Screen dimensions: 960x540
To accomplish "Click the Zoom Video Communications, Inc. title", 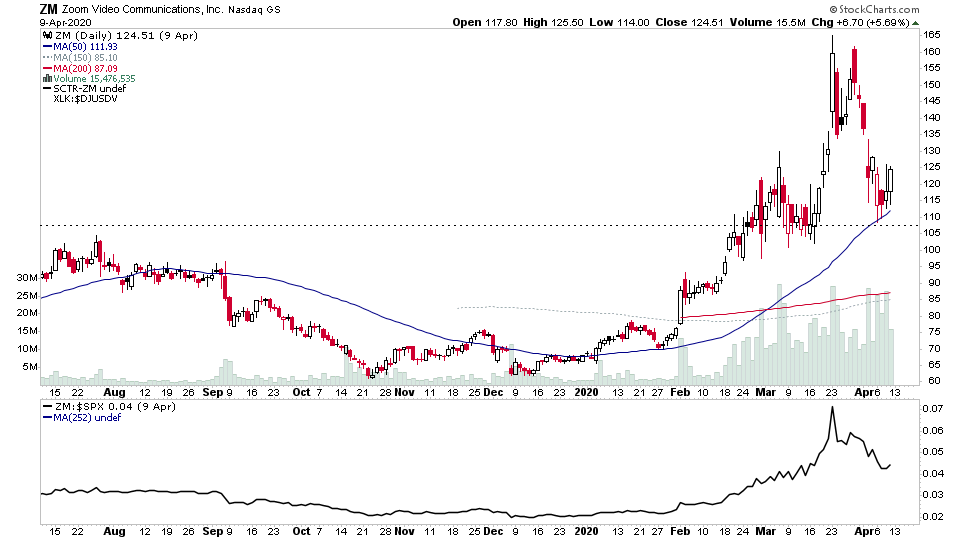I will point(142,10).
